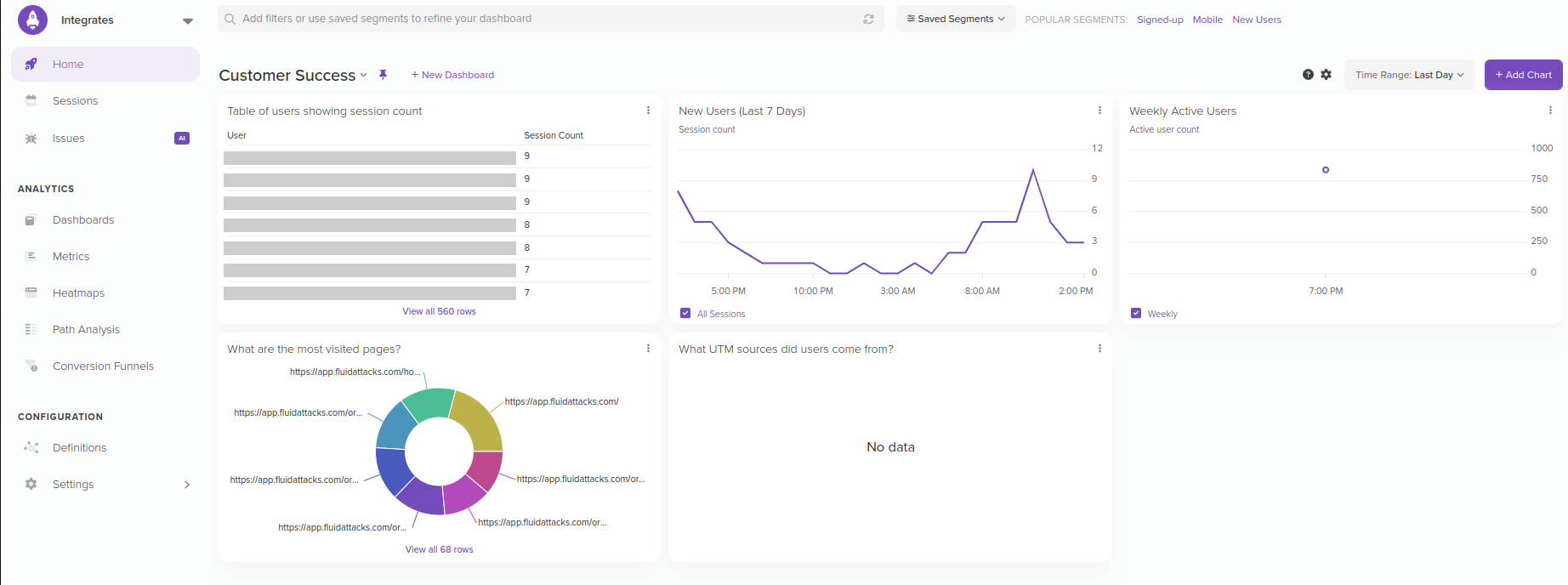Expand the Time Range Last Day dropdown

tap(1409, 75)
